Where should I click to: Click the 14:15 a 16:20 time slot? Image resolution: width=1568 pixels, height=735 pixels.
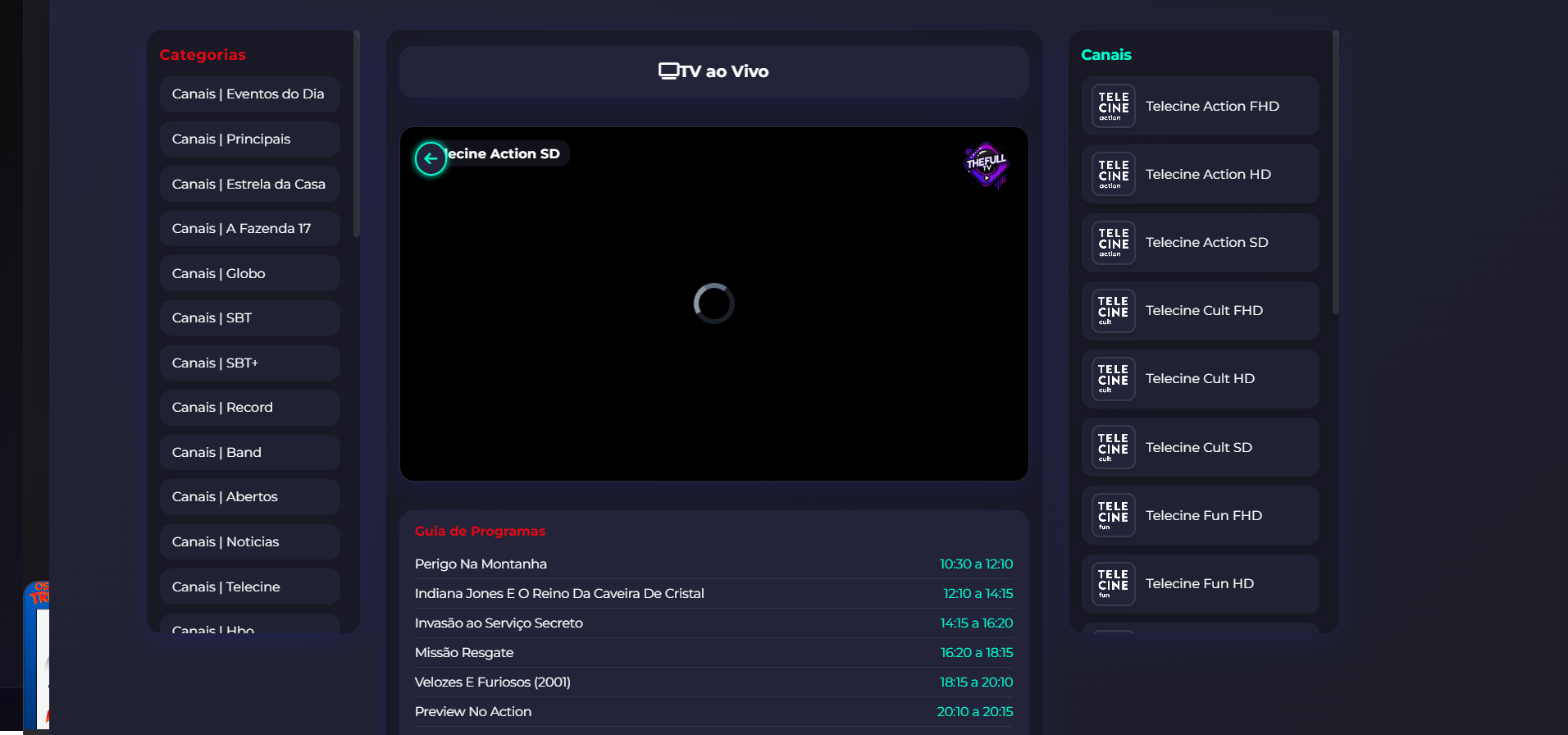(x=976, y=623)
